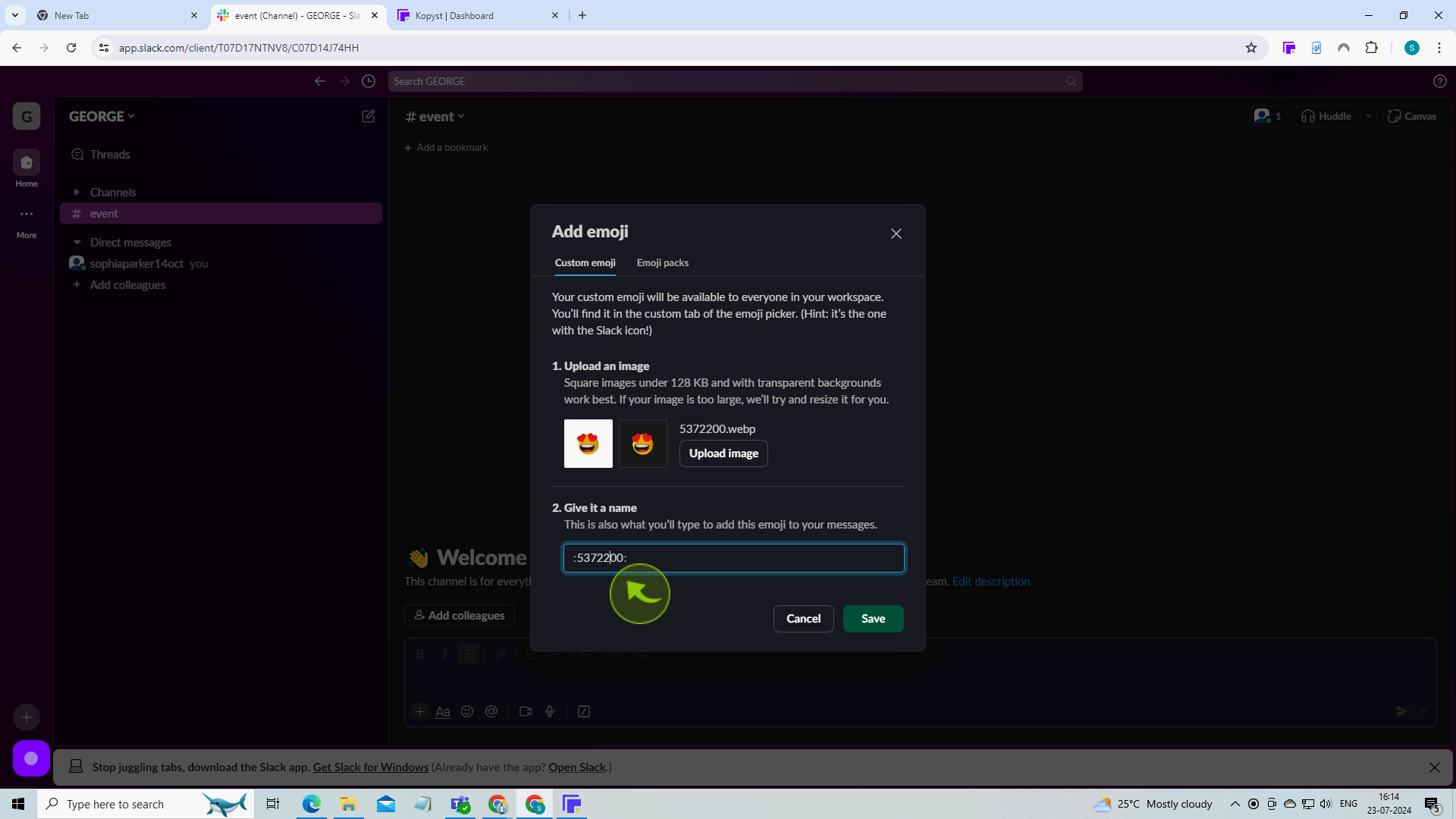Click the audio record icon in message bar
Screen dimensions: 1456x819
click(x=550, y=711)
